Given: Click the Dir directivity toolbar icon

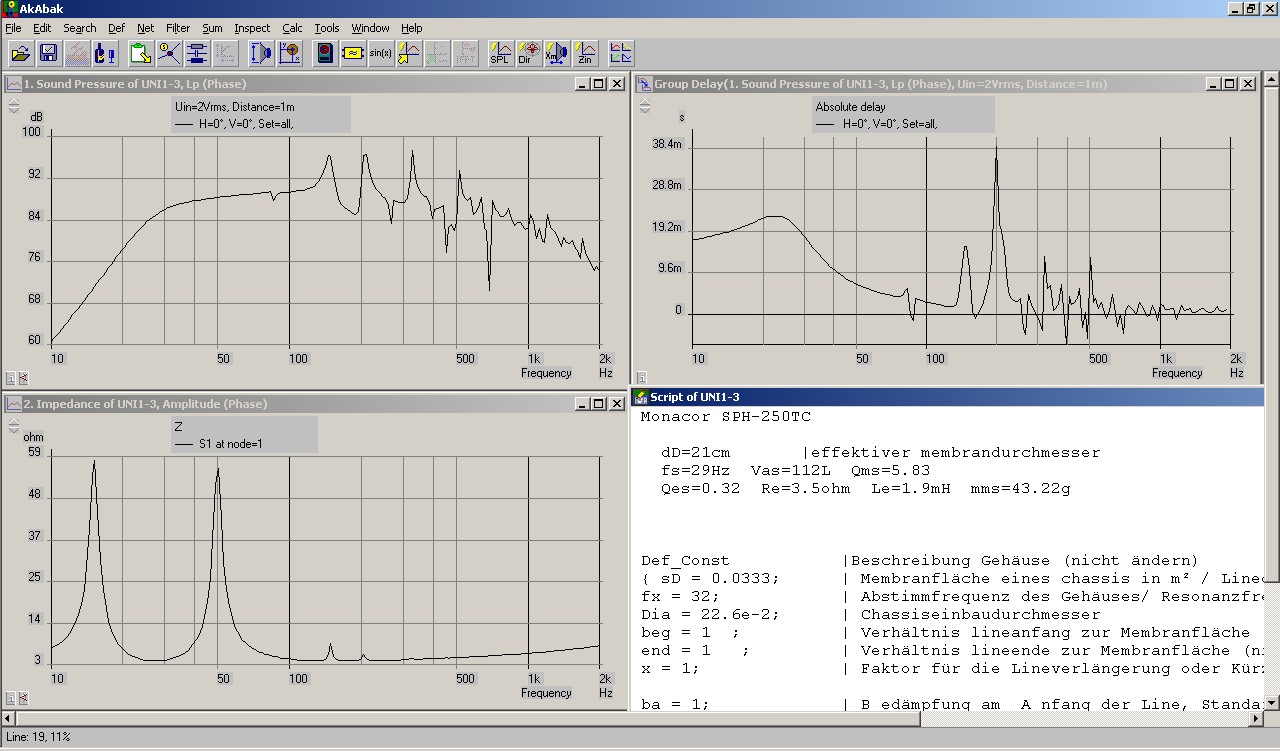Looking at the screenshot, I should click(529, 54).
